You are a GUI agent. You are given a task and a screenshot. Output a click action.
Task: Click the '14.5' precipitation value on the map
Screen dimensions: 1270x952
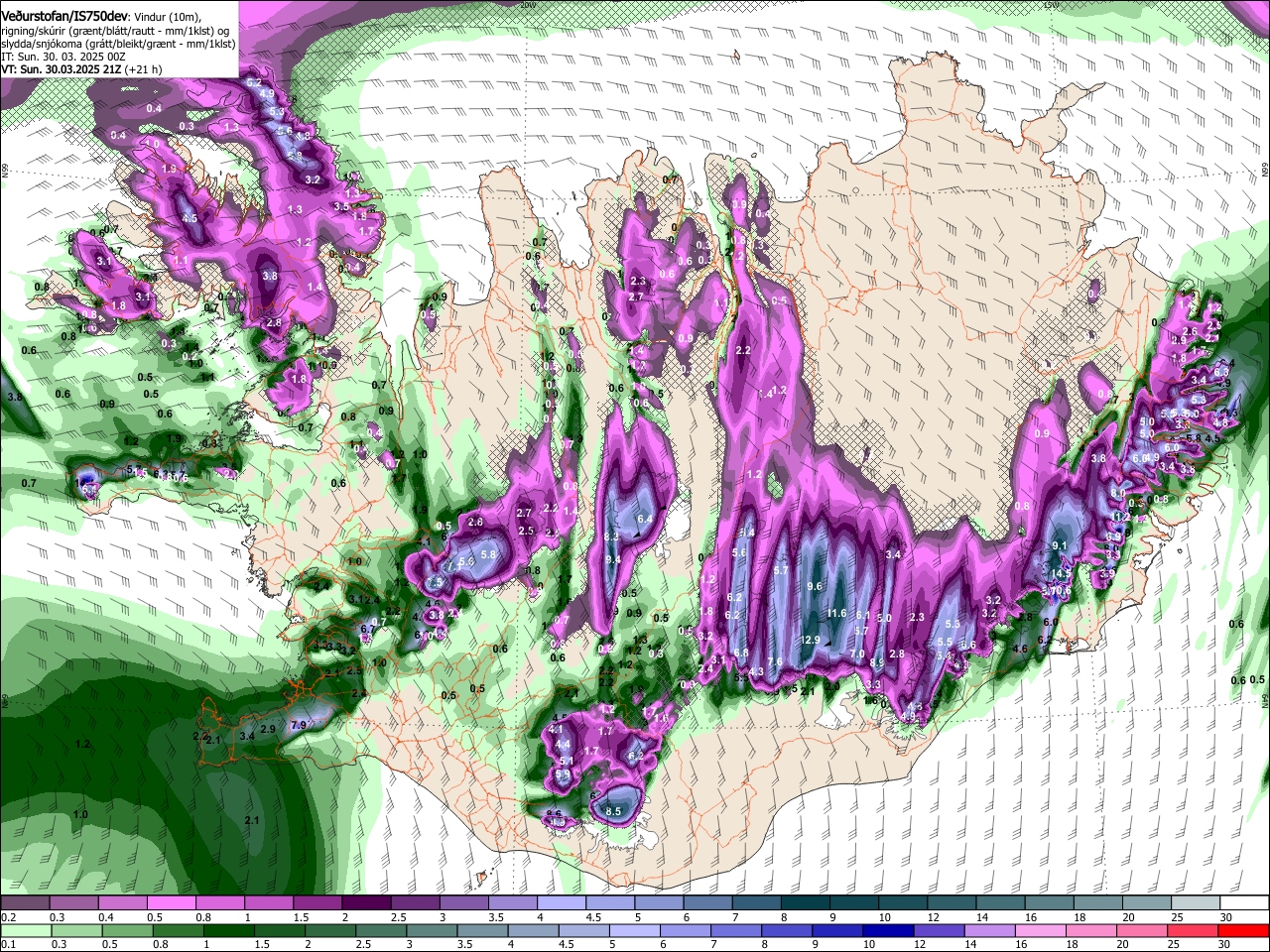tap(1062, 573)
